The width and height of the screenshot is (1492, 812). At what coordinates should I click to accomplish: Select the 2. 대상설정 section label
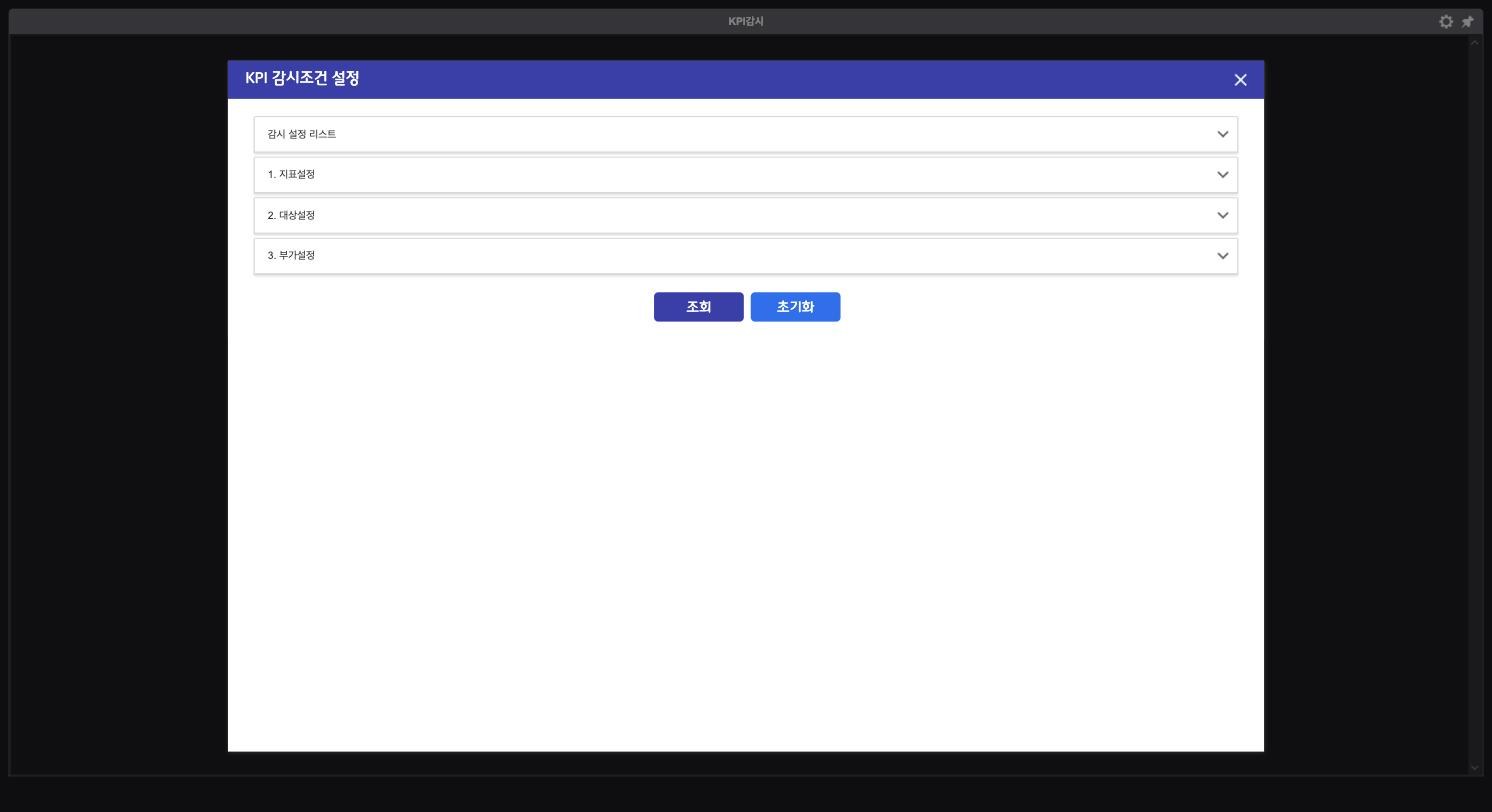(x=291, y=215)
